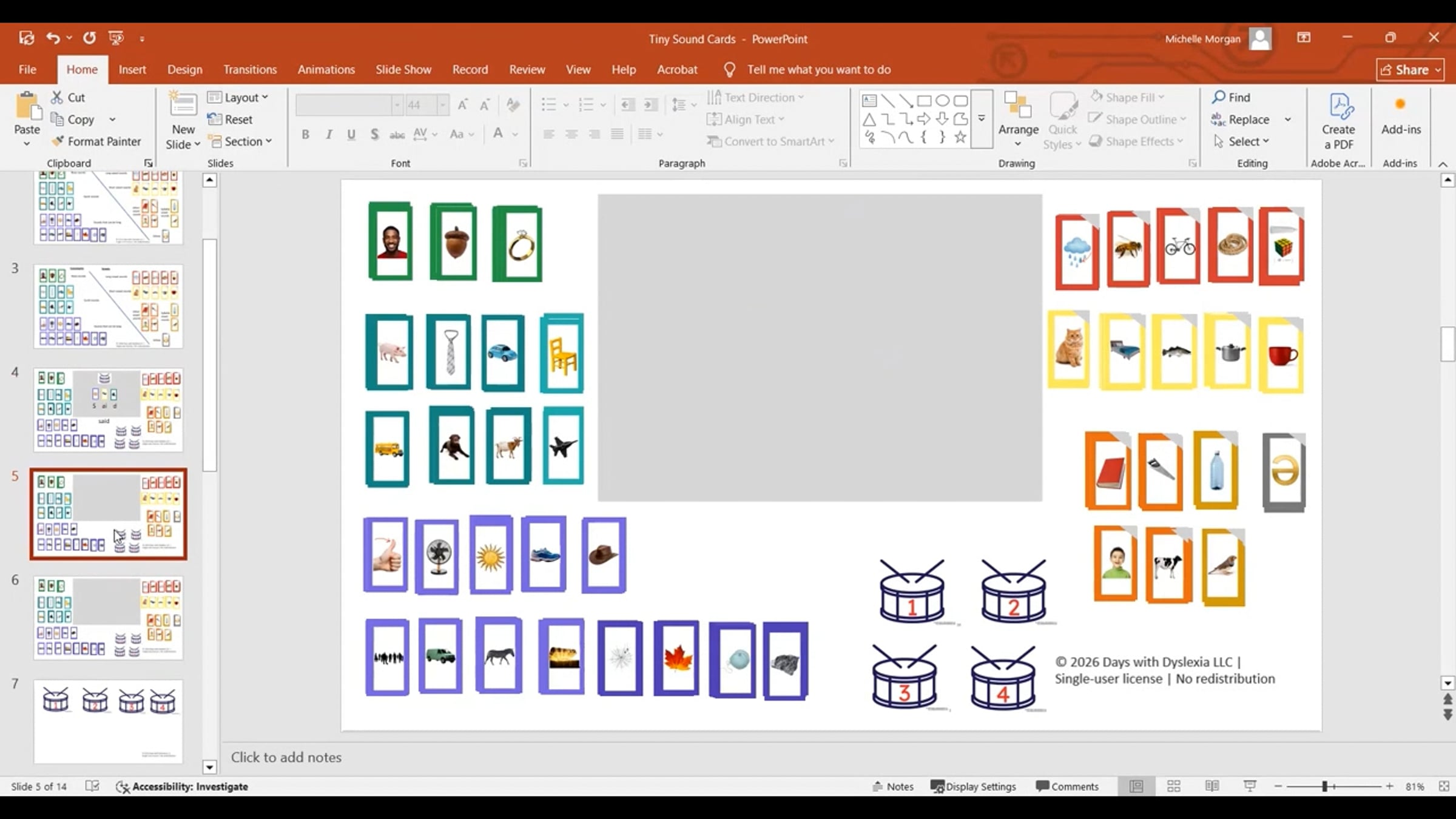Image resolution: width=1456 pixels, height=819 pixels.
Task: Switch to the Animations tab
Action: (x=326, y=69)
